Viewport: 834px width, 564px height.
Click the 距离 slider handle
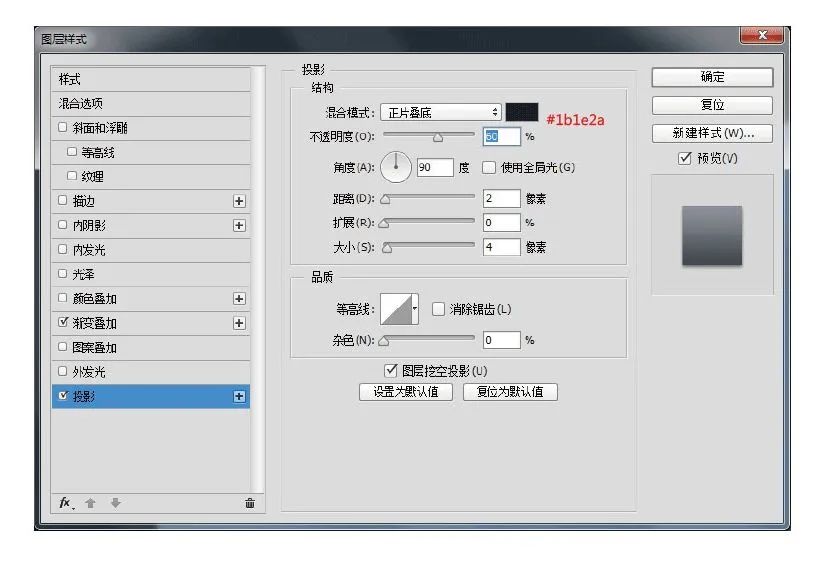[386, 200]
